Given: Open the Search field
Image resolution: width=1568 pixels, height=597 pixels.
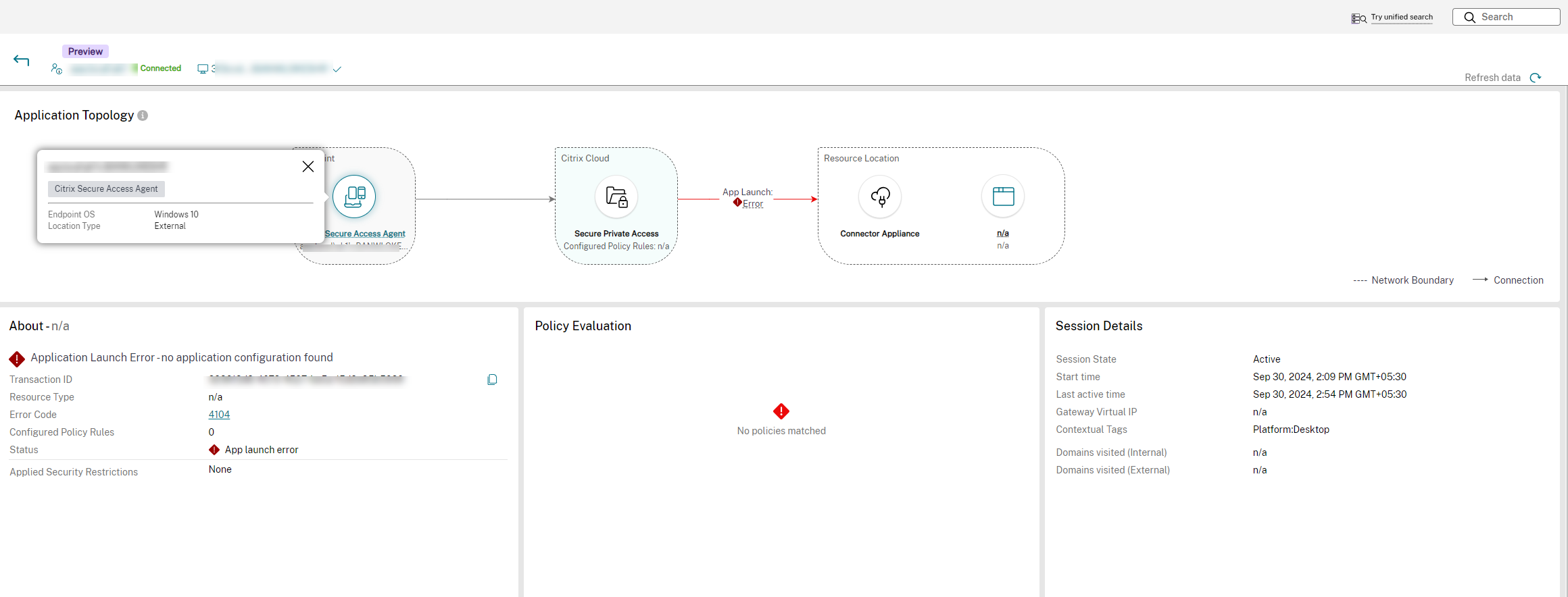Looking at the screenshot, I should tap(1506, 17).
